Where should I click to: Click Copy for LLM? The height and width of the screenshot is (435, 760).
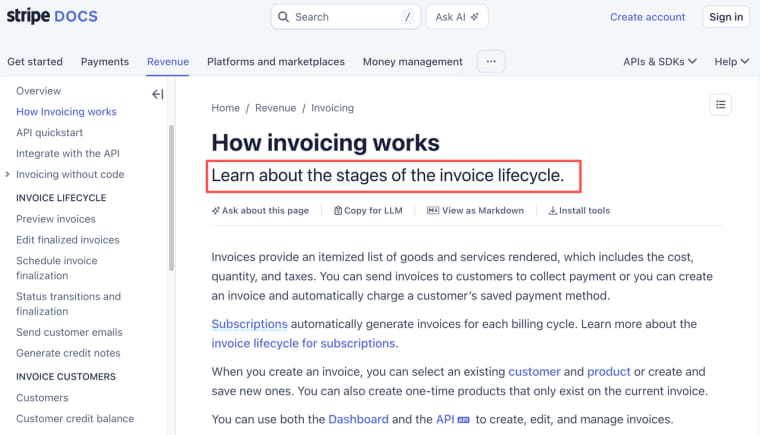point(368,210)
